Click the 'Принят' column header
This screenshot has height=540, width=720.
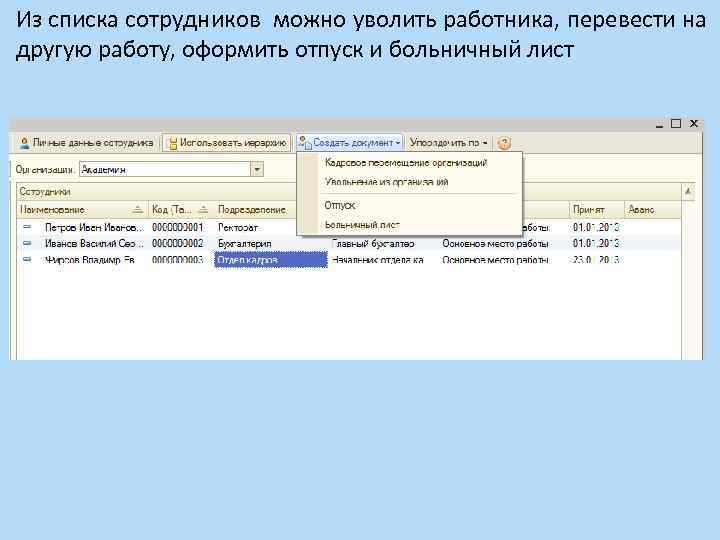pyautogui.click(x=596, y=209)
